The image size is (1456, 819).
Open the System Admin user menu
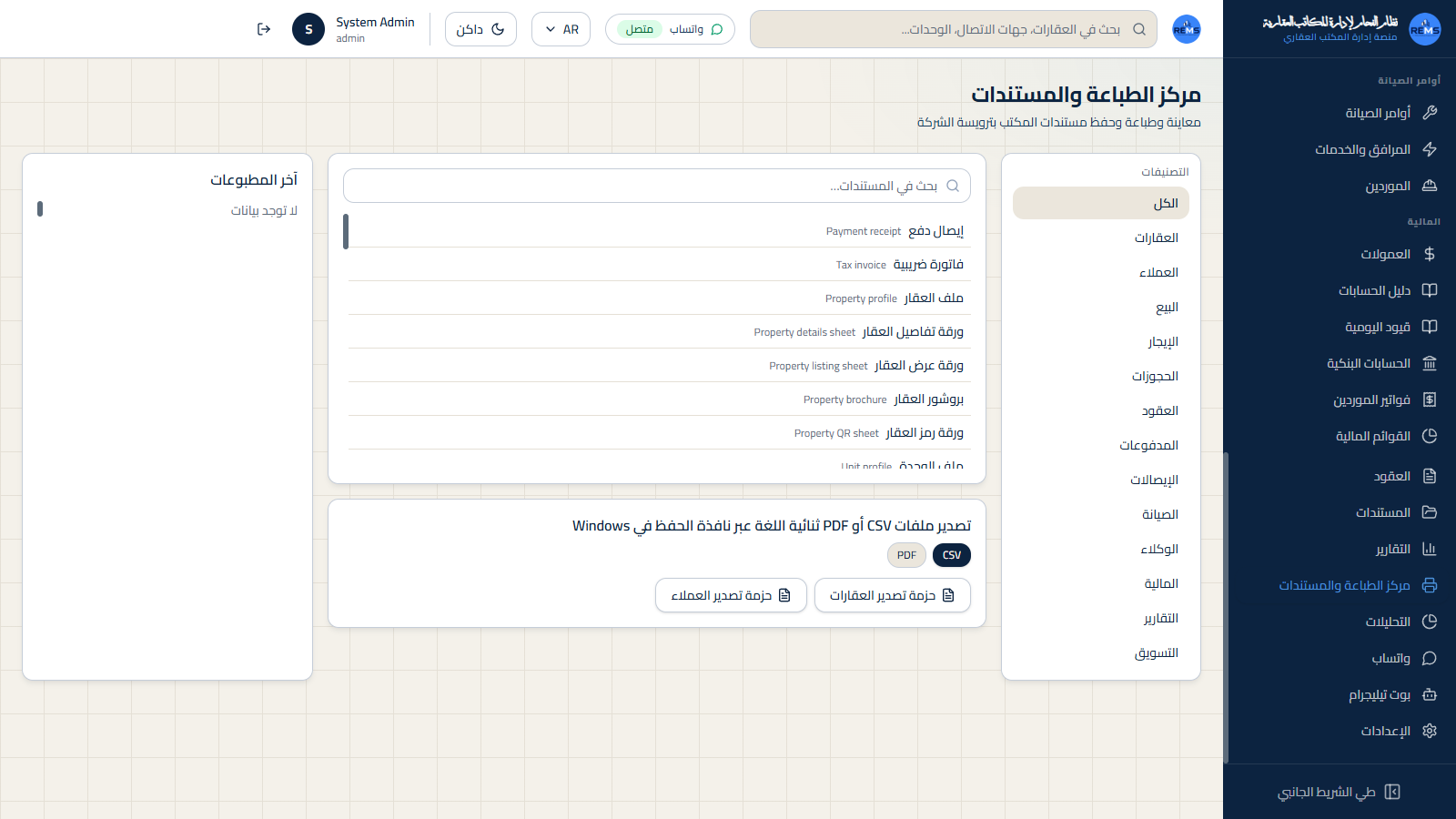click(354, 29)
